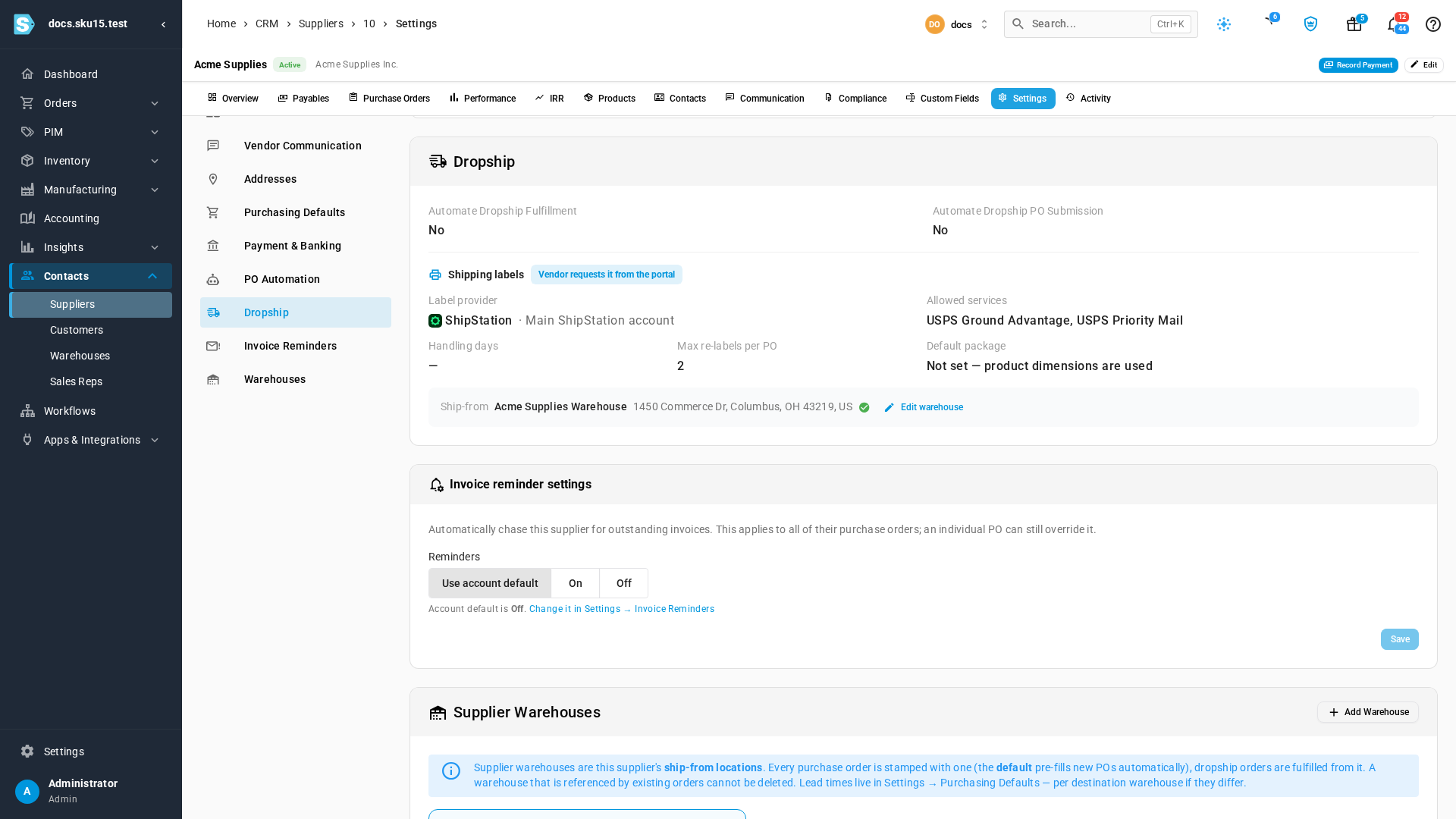
Task: Open the Custom Fields tab
Action: 942,99
